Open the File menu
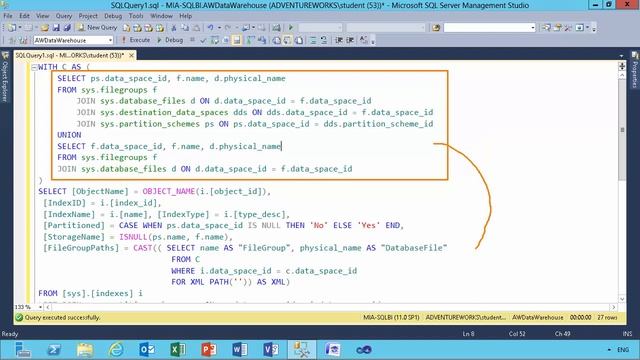The height and width of the screenshot is (360, 640). pyautogui.click(x=8, y=16)
